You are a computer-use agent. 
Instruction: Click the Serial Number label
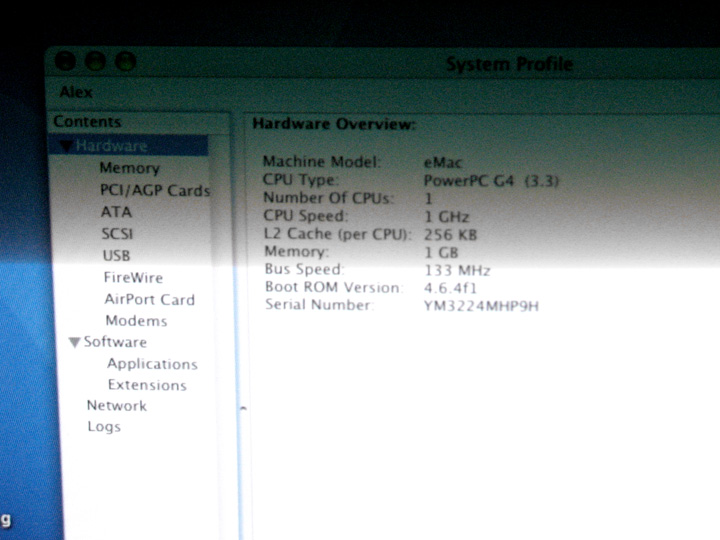pos(319,305)
